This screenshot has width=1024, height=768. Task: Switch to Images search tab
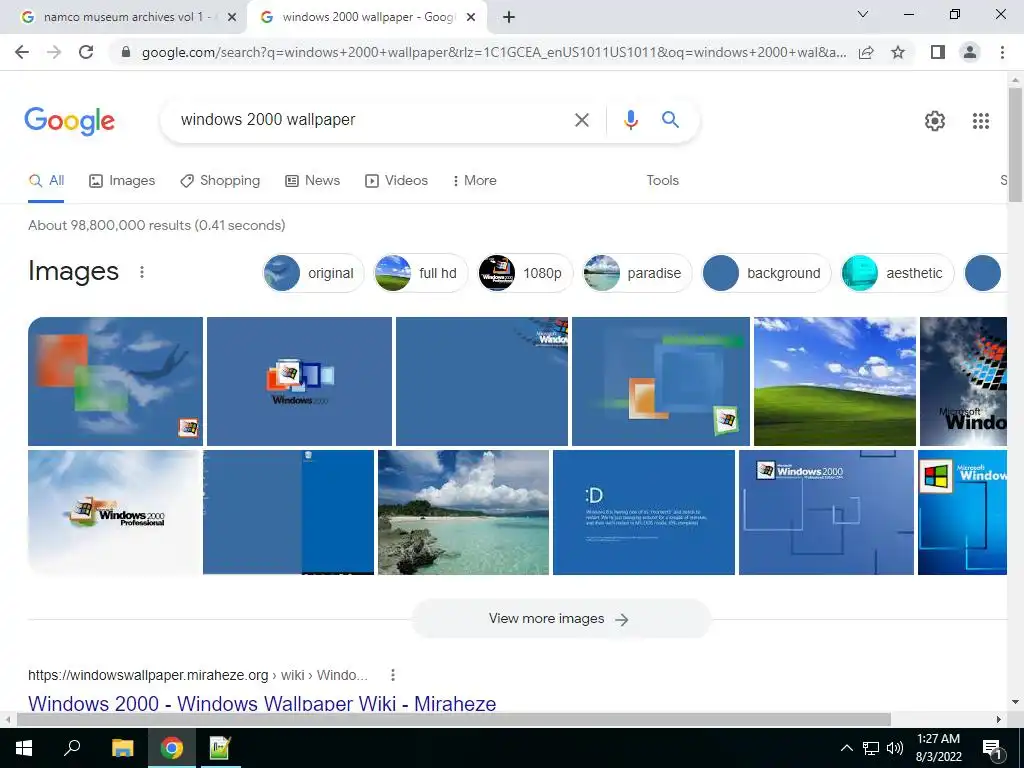coord(122,181)
